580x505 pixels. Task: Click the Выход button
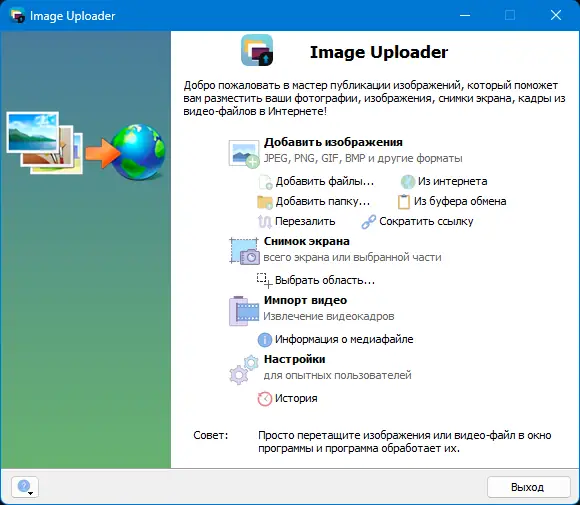(529, 487)
